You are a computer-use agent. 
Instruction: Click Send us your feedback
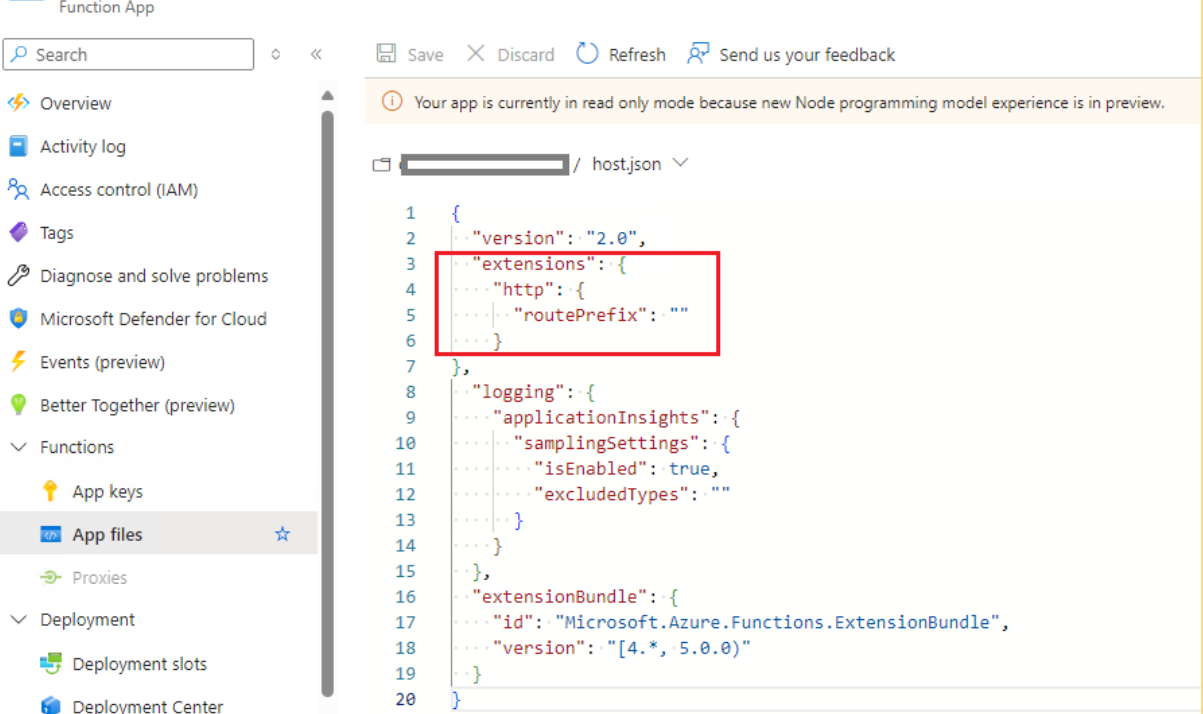click(x=791, y=55)
